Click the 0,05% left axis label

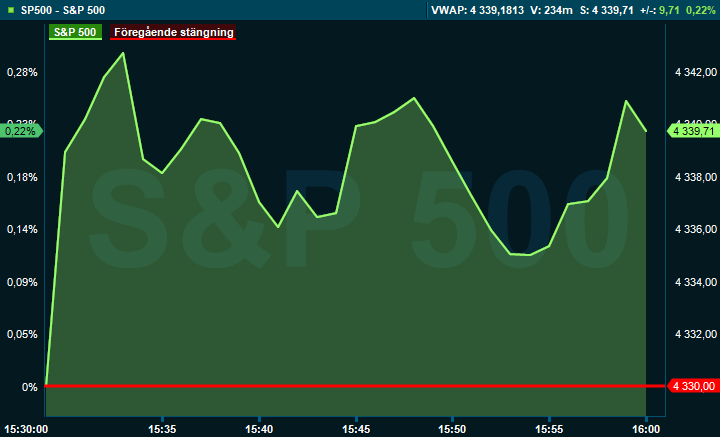[22, 334]
